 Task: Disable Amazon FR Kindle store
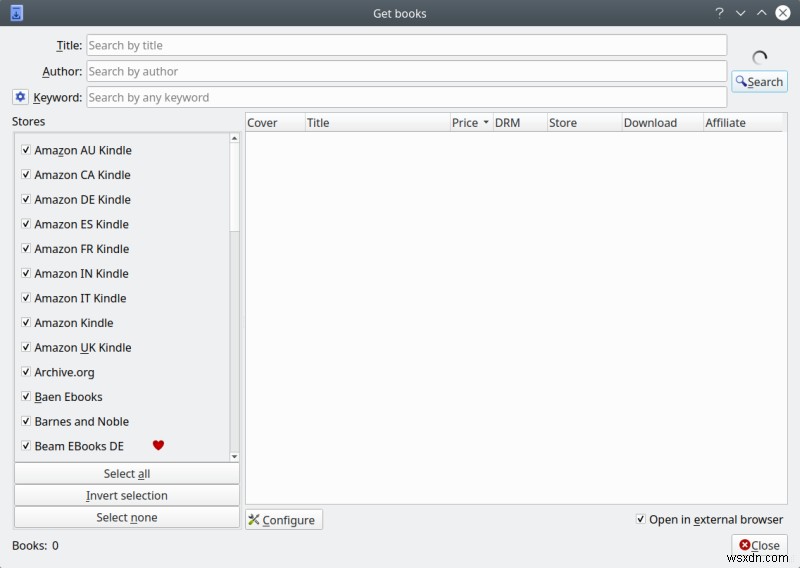(26, 248)
